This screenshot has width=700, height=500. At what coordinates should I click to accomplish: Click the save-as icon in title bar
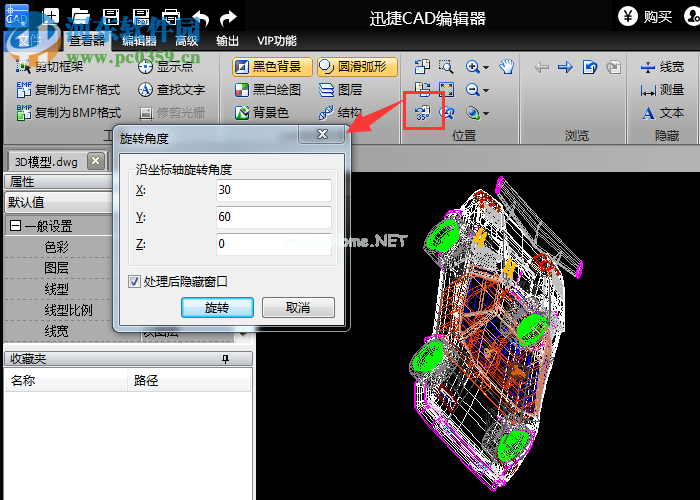[x=141, y=17]
